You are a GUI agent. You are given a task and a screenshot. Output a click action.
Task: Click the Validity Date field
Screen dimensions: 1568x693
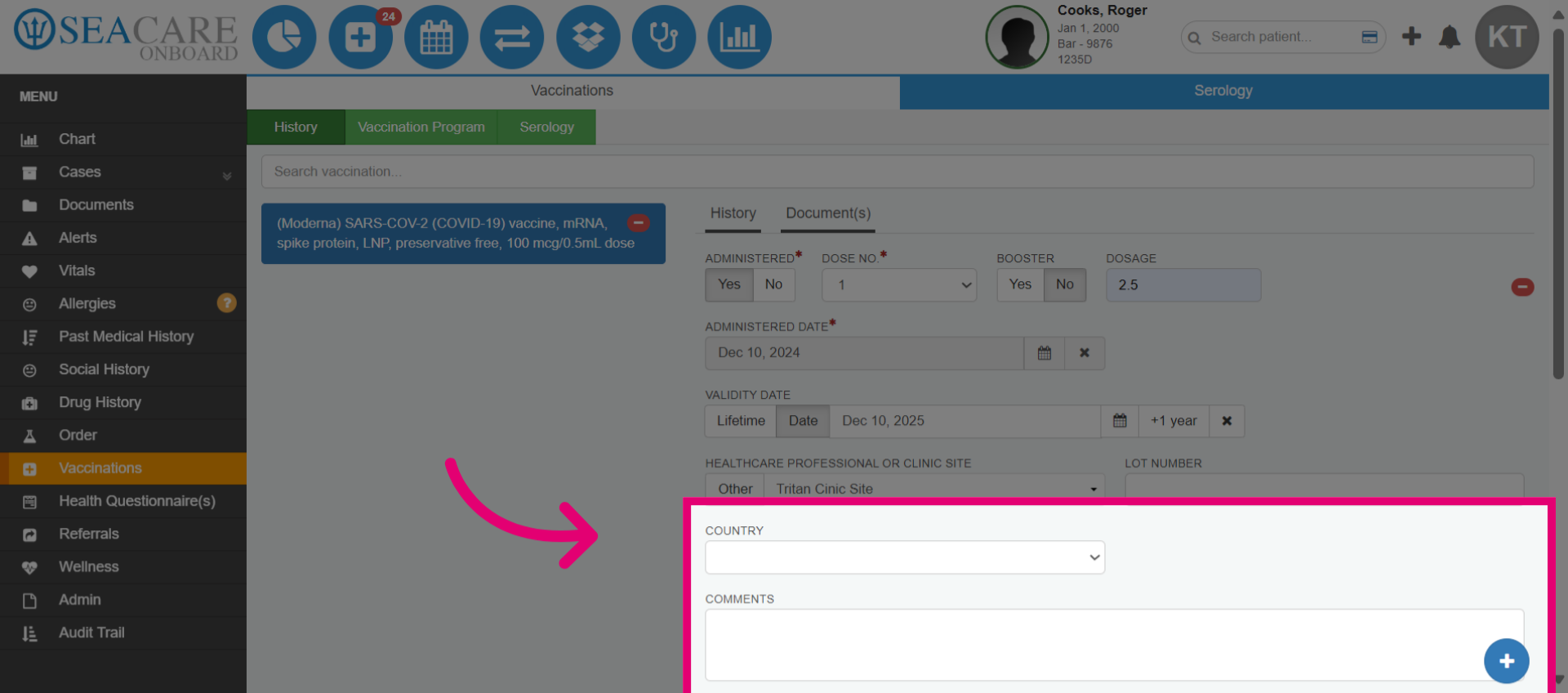click(965, 421)
